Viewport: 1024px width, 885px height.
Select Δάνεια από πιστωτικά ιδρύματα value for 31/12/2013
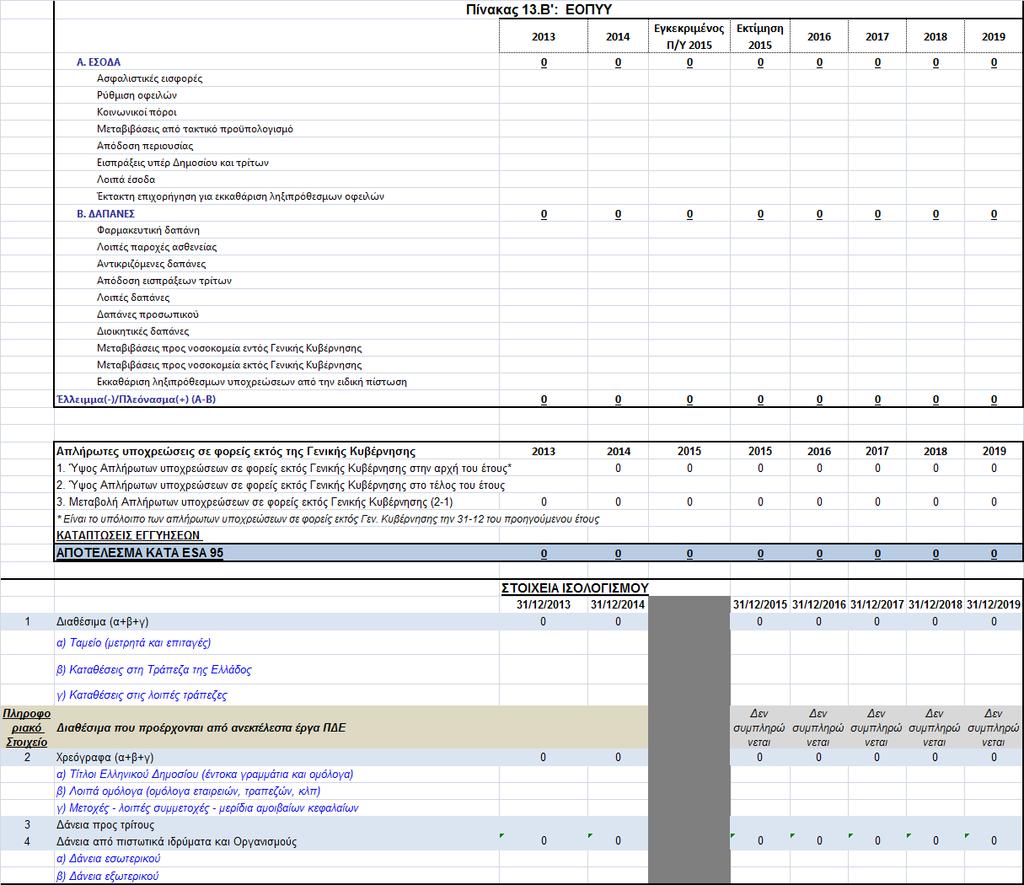click(543, 841)
